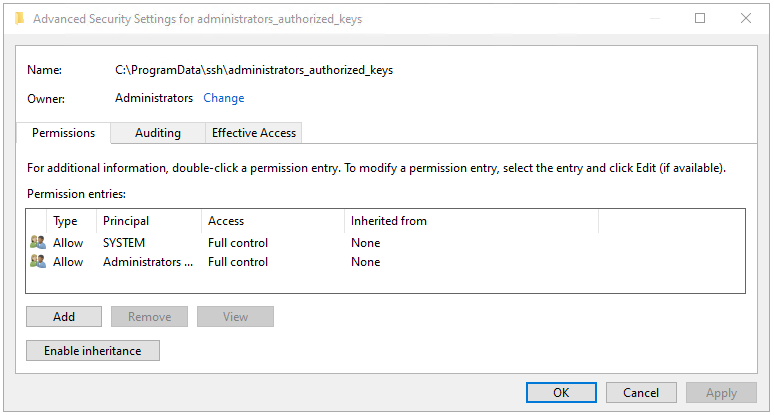
Task: Select the Administrators permission entry row
Action: tap(148, 262)
